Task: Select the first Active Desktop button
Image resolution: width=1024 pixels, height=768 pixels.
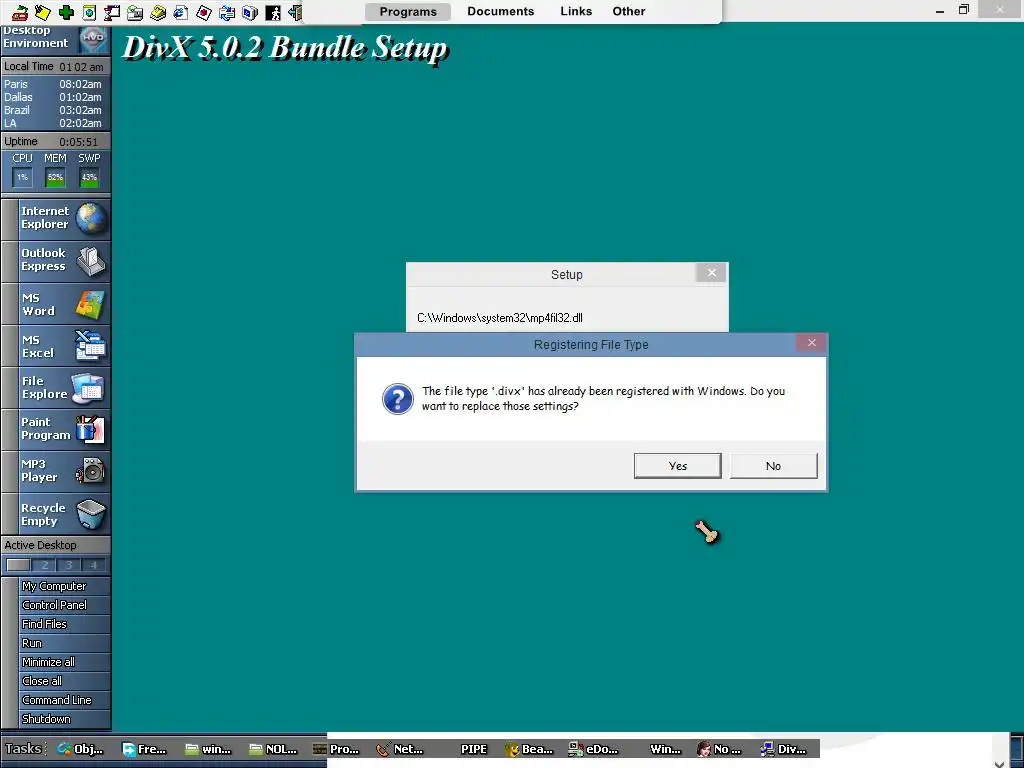Action: pyautogui.click(x=18, y=565)
